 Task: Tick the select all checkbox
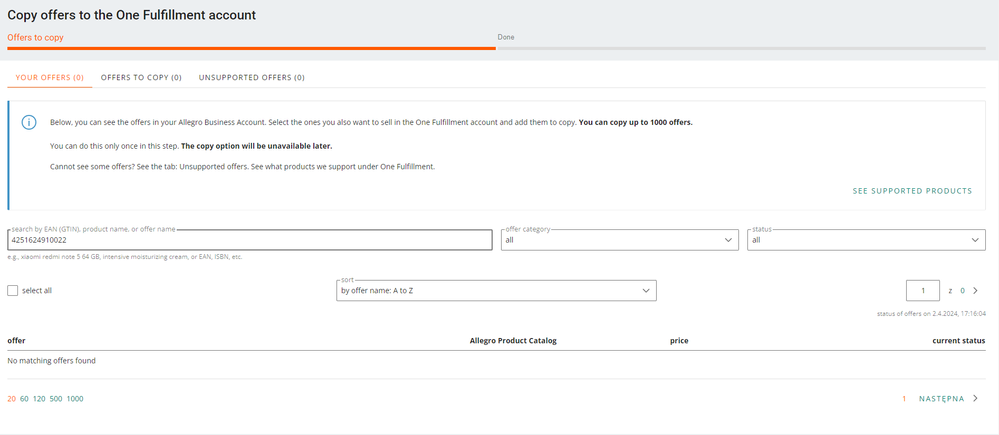pos(13,291)
